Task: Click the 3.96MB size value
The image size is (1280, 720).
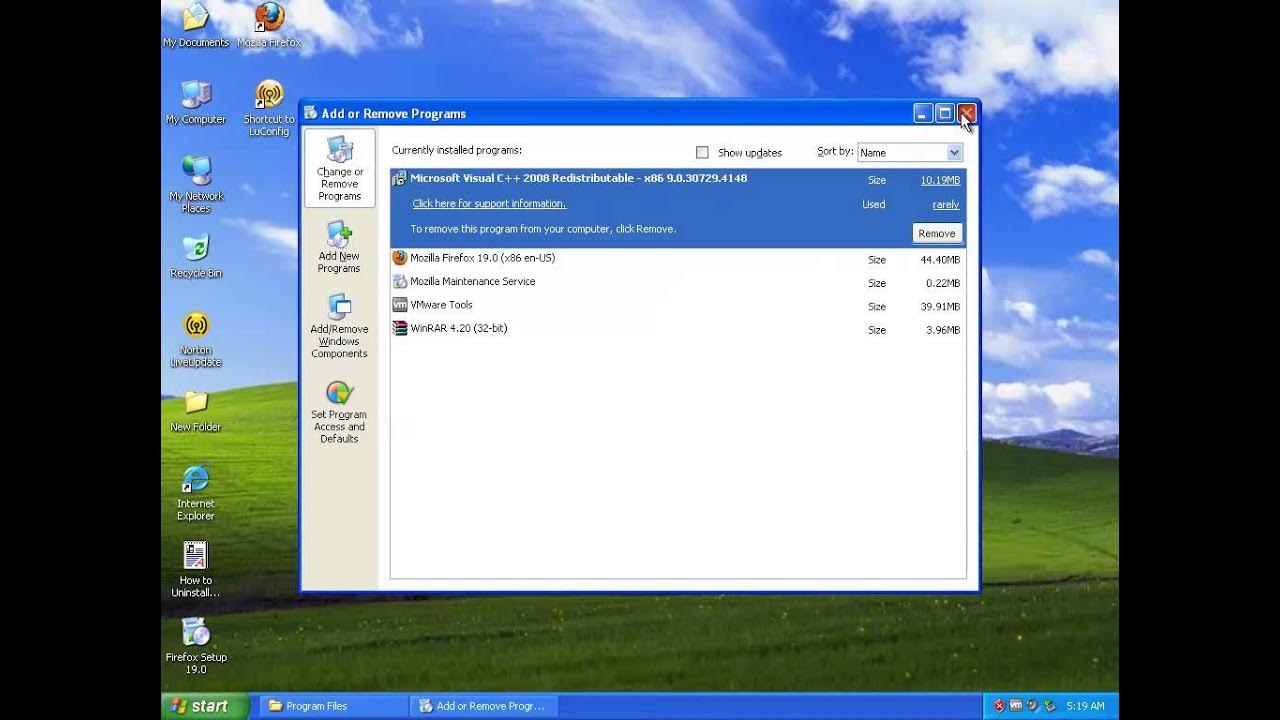Action: [943, 330]
